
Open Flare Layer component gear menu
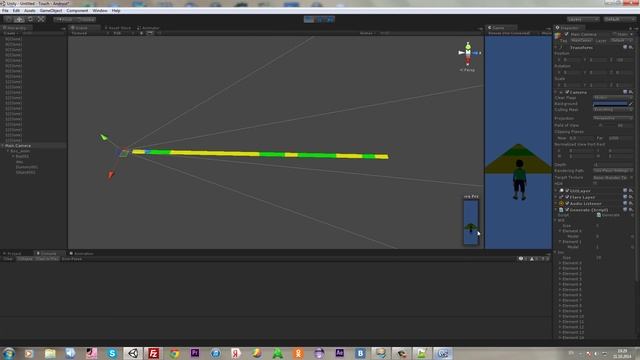click(631, 197)
